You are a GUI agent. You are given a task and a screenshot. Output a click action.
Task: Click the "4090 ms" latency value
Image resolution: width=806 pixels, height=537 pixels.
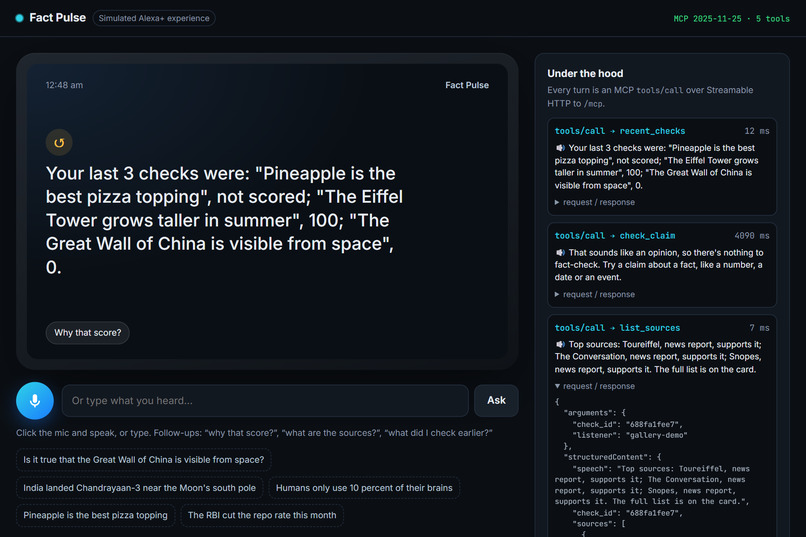[752, 236]
